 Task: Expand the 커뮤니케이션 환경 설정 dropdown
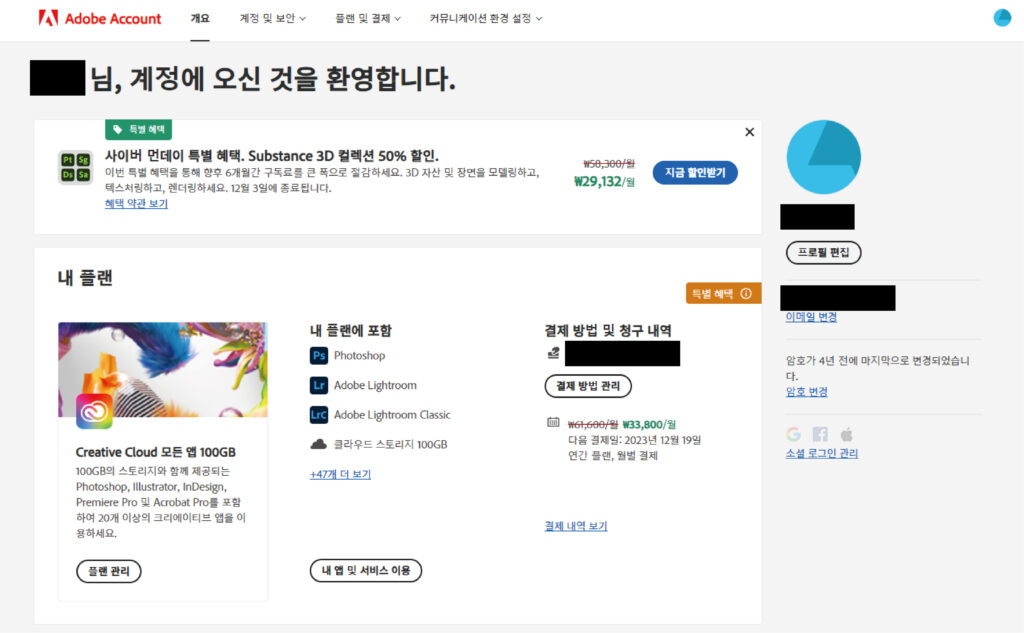click(486, 18)
